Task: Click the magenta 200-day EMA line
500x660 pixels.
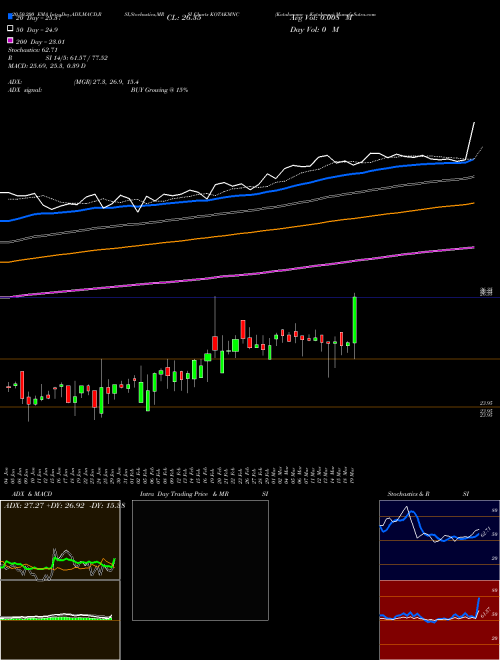Action: pos(236,275)
